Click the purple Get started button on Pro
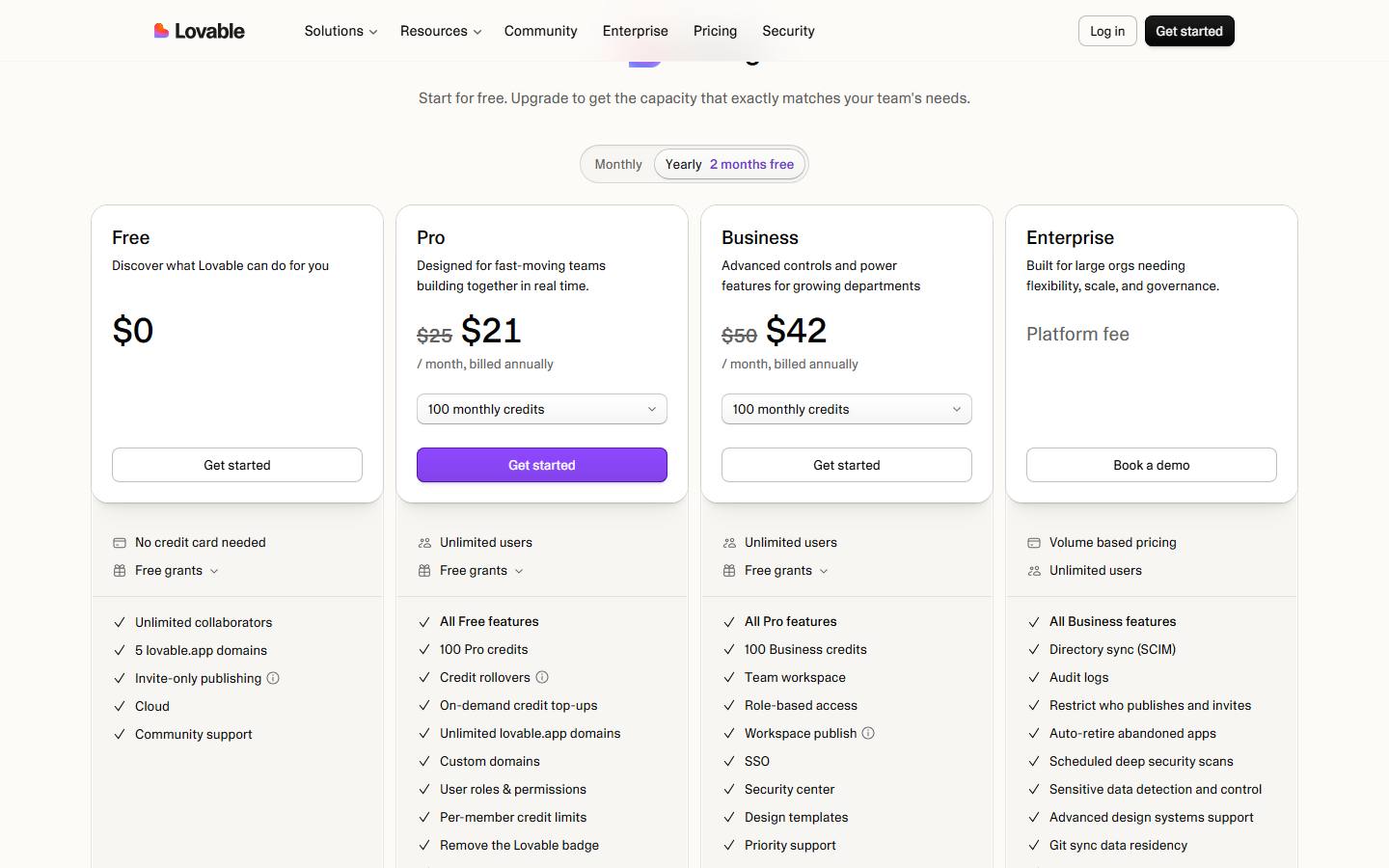This screenshot has width=1389, height=868. click(x=542, y=465)
